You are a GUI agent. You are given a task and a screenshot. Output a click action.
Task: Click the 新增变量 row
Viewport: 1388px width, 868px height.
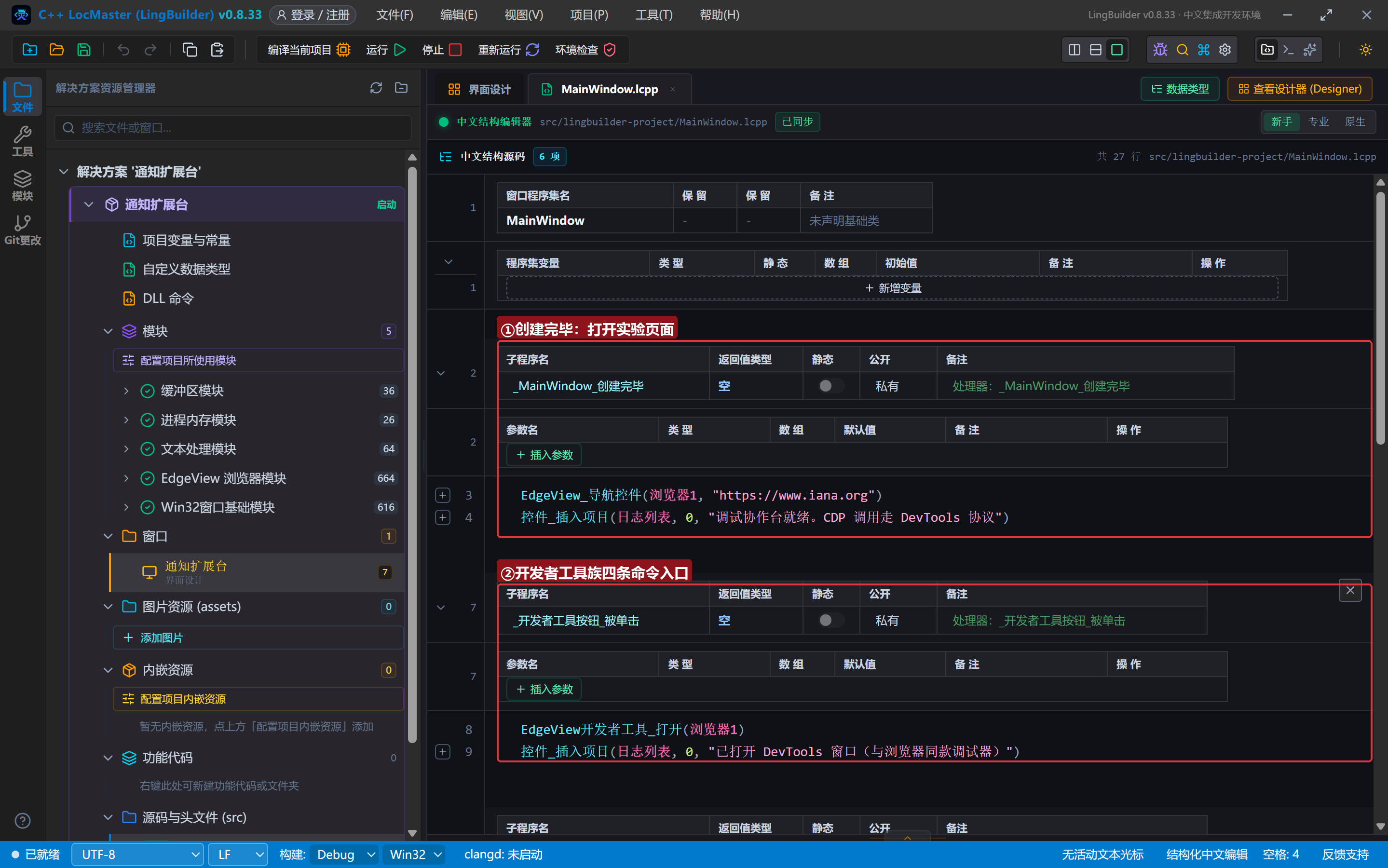892,288
